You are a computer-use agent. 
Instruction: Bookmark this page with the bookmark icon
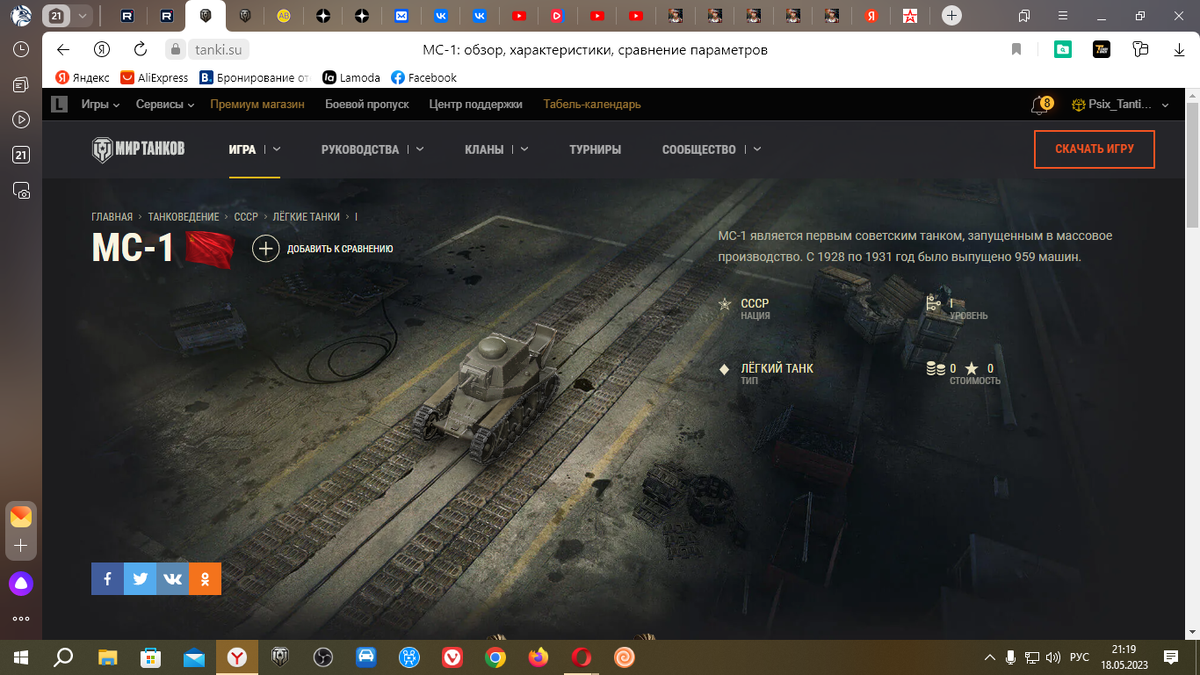coord(1016,50)
